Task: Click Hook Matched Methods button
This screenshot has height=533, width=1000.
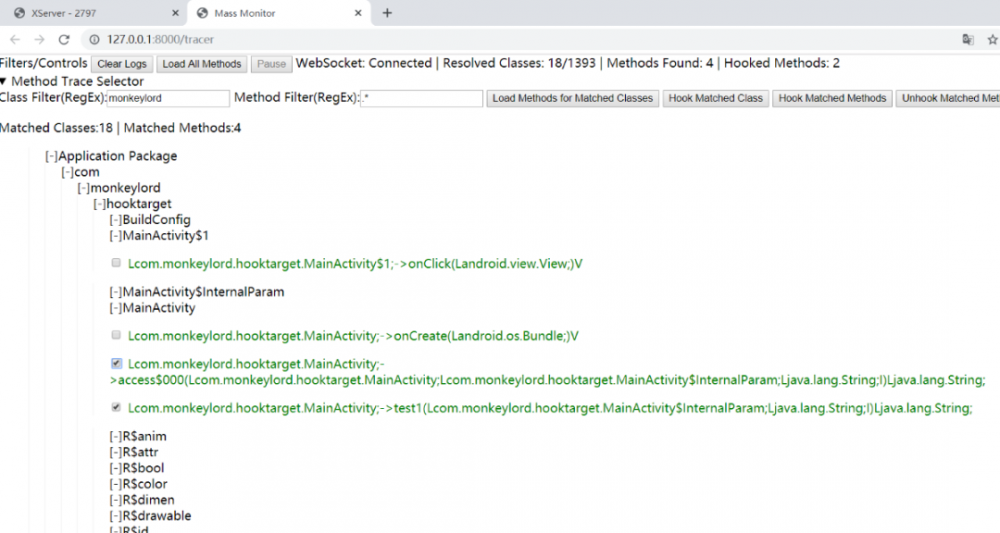Action: click(x=832, y=98)
